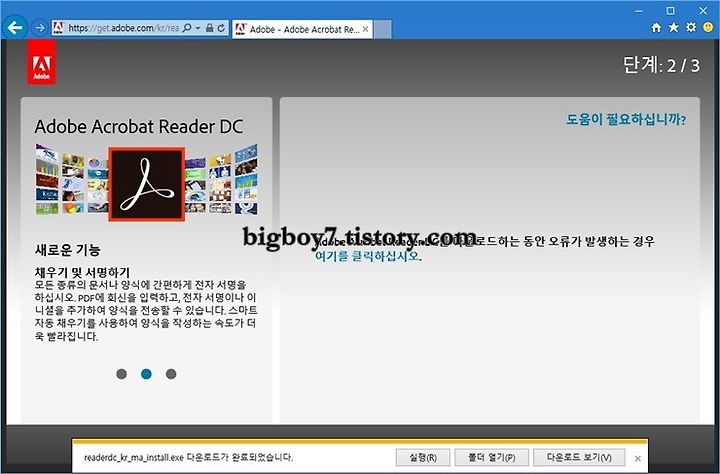Click the 여기를 클릭하십시오 link
Image resolution: width=720 pixels, height=474 pixels.
point(367,256)
